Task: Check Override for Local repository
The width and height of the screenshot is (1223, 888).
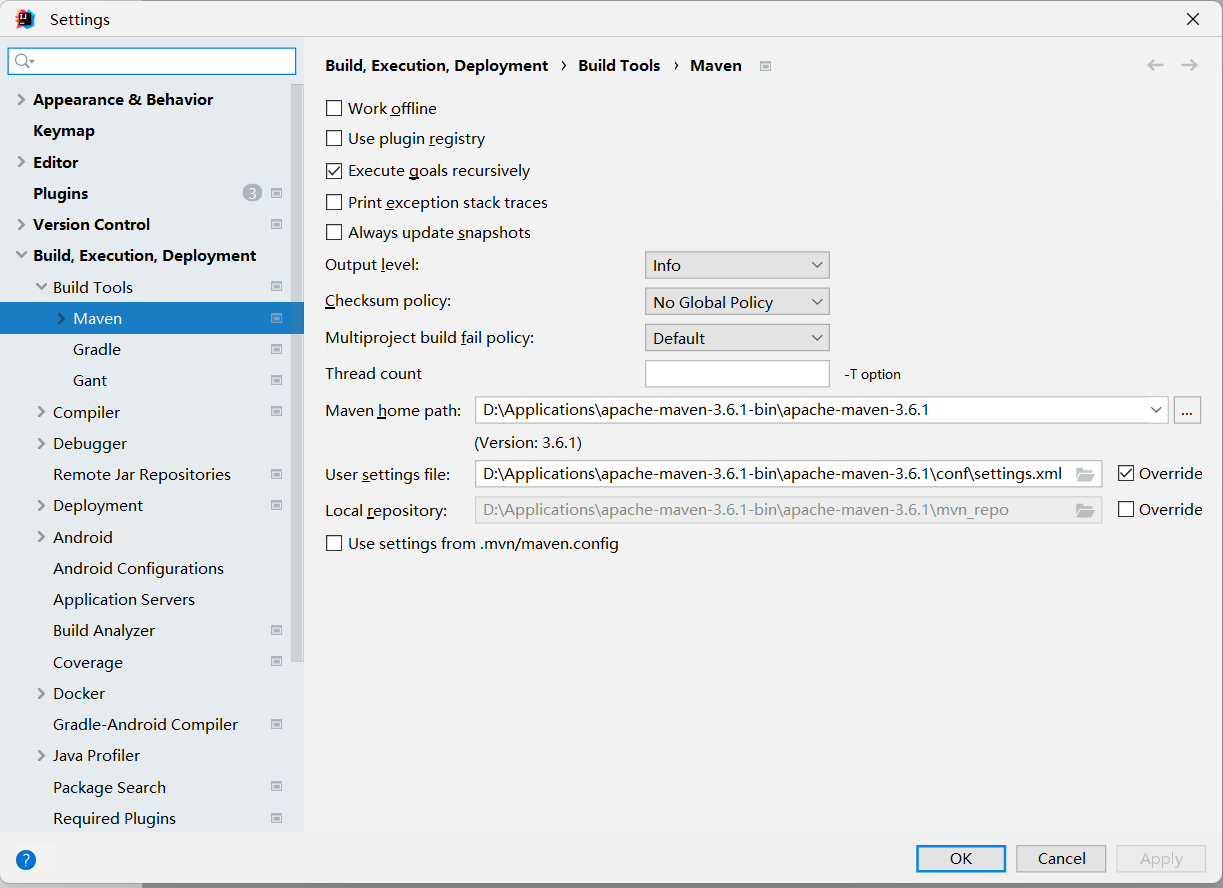Action: [1126, 509]
